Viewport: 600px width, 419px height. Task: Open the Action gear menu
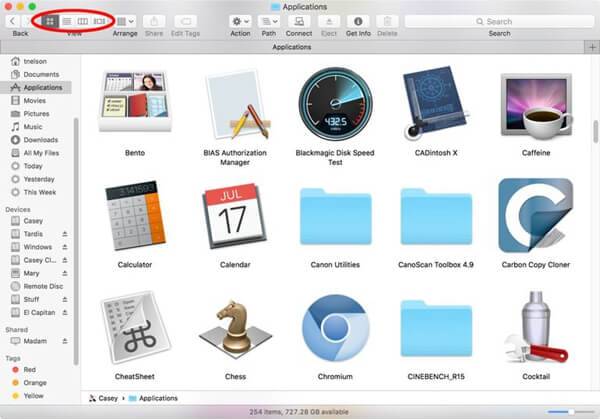pyautogui.click(x=240, y=21)
